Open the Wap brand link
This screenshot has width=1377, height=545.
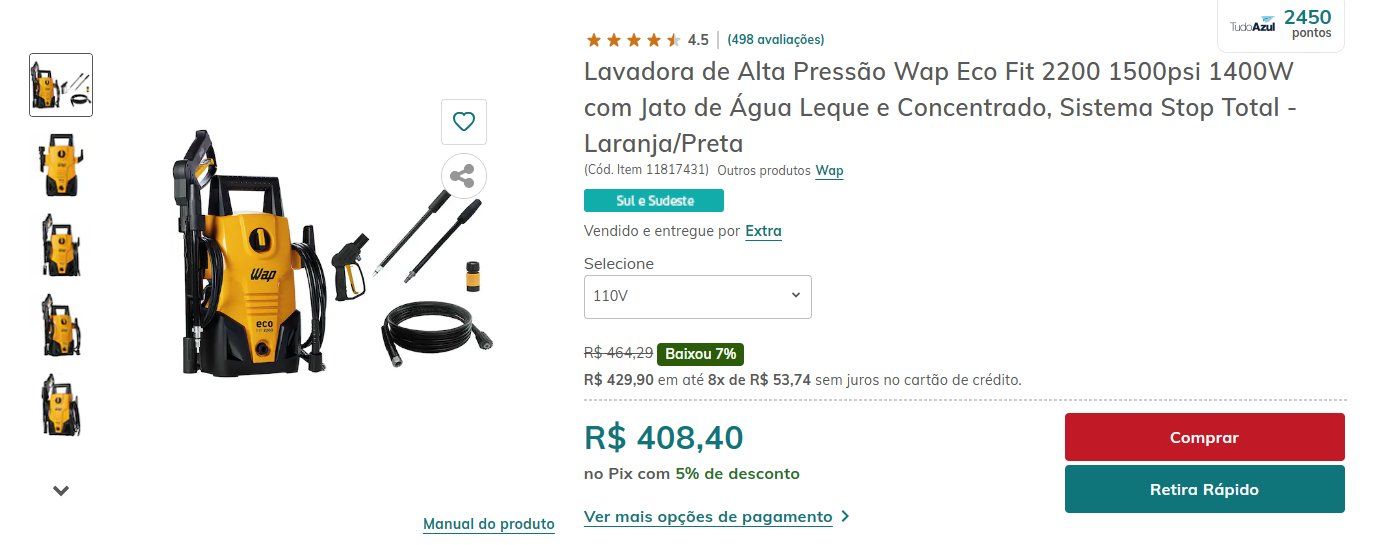pyautogui.click(x=829, y=170)
